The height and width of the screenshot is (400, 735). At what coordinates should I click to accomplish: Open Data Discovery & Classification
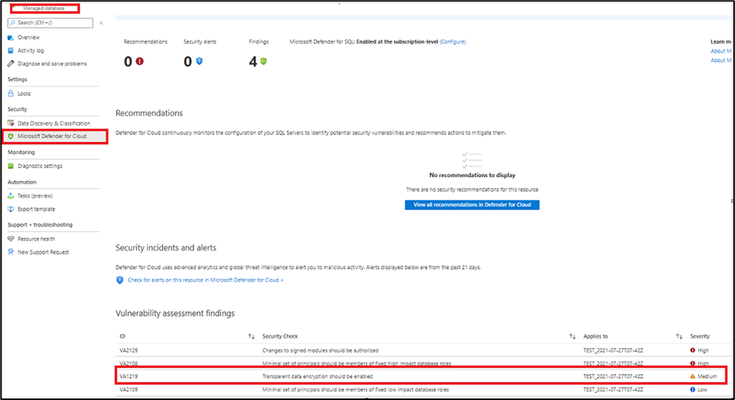[x=54, y=123]
